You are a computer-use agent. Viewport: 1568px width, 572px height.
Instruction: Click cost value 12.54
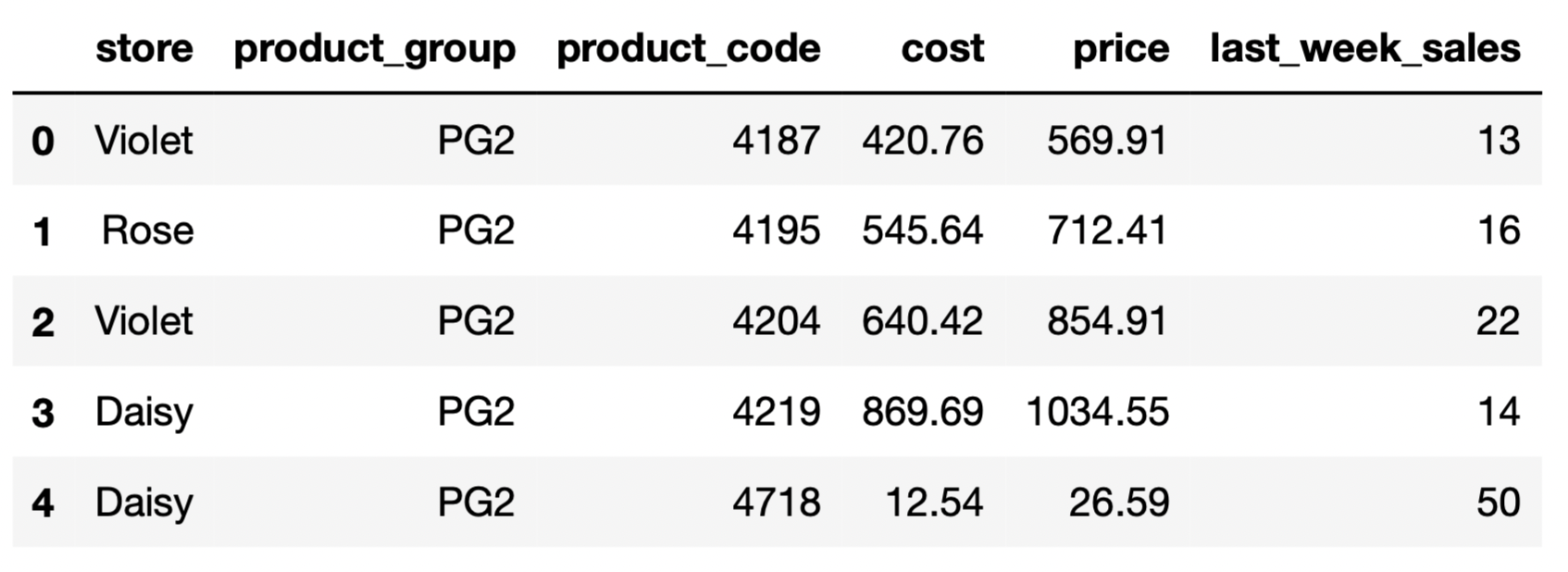coord(934,503)
